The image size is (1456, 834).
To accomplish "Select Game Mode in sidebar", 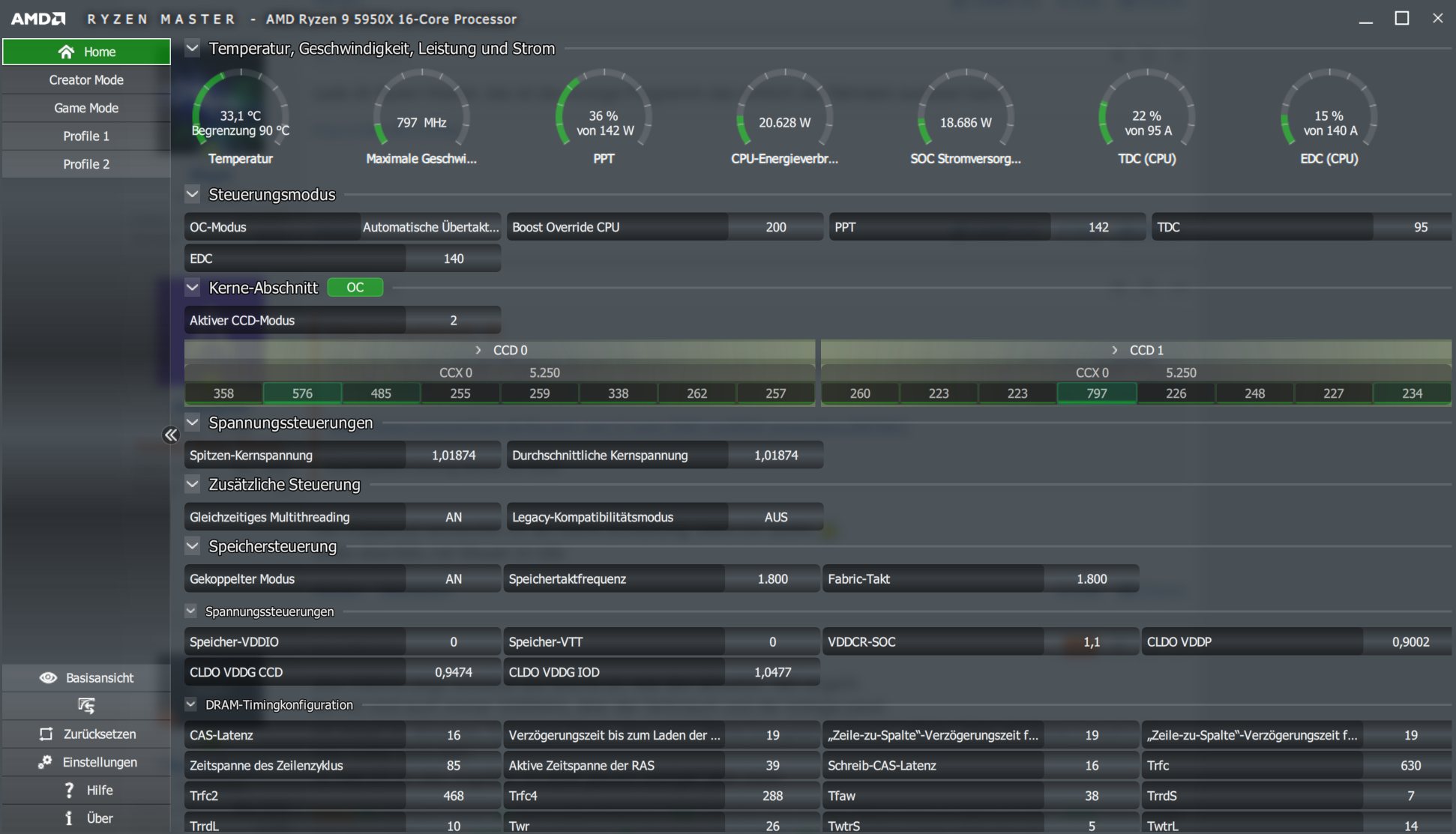I will coord(86,108).
